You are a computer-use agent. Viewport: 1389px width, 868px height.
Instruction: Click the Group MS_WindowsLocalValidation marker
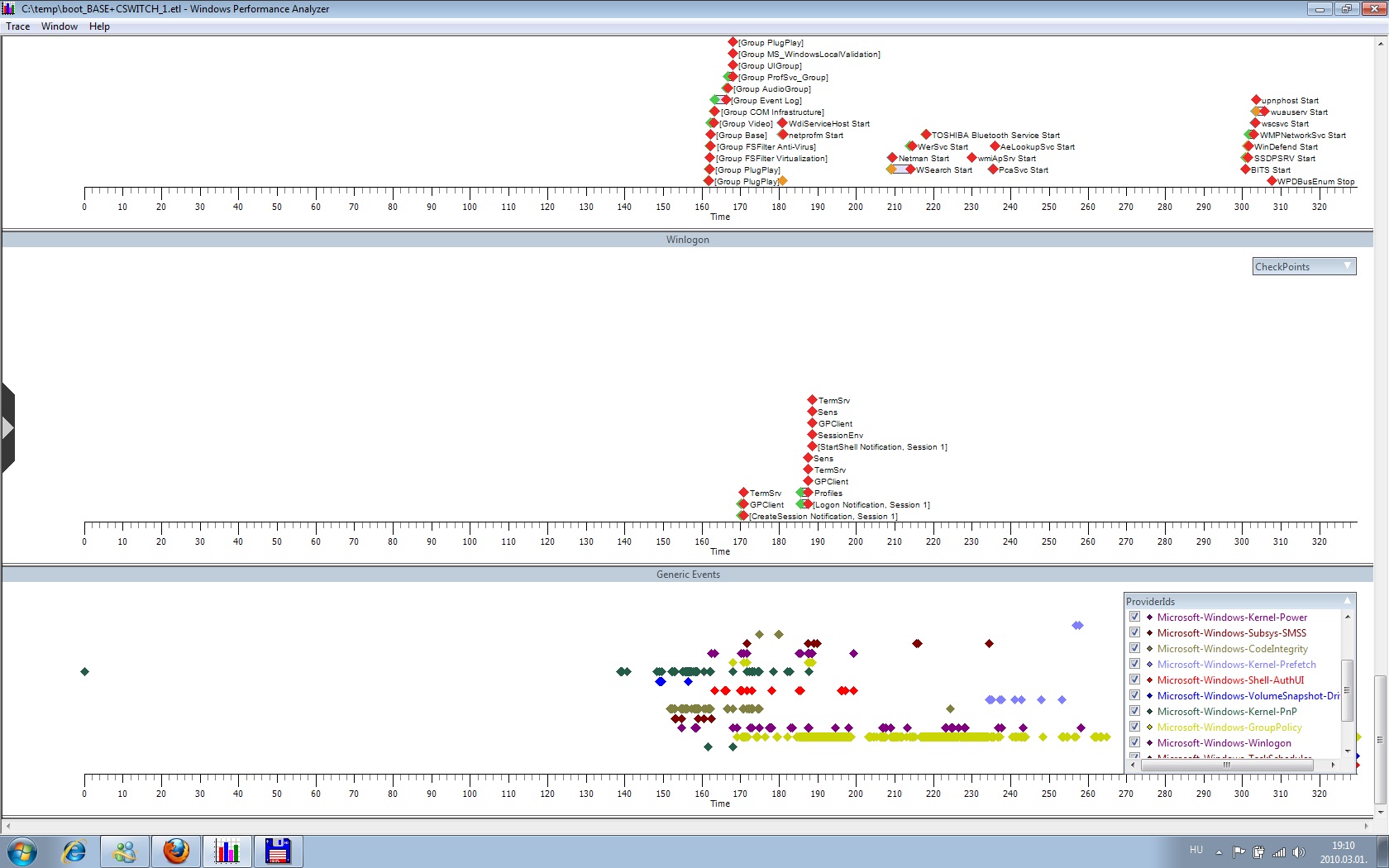tap(733, 54)
